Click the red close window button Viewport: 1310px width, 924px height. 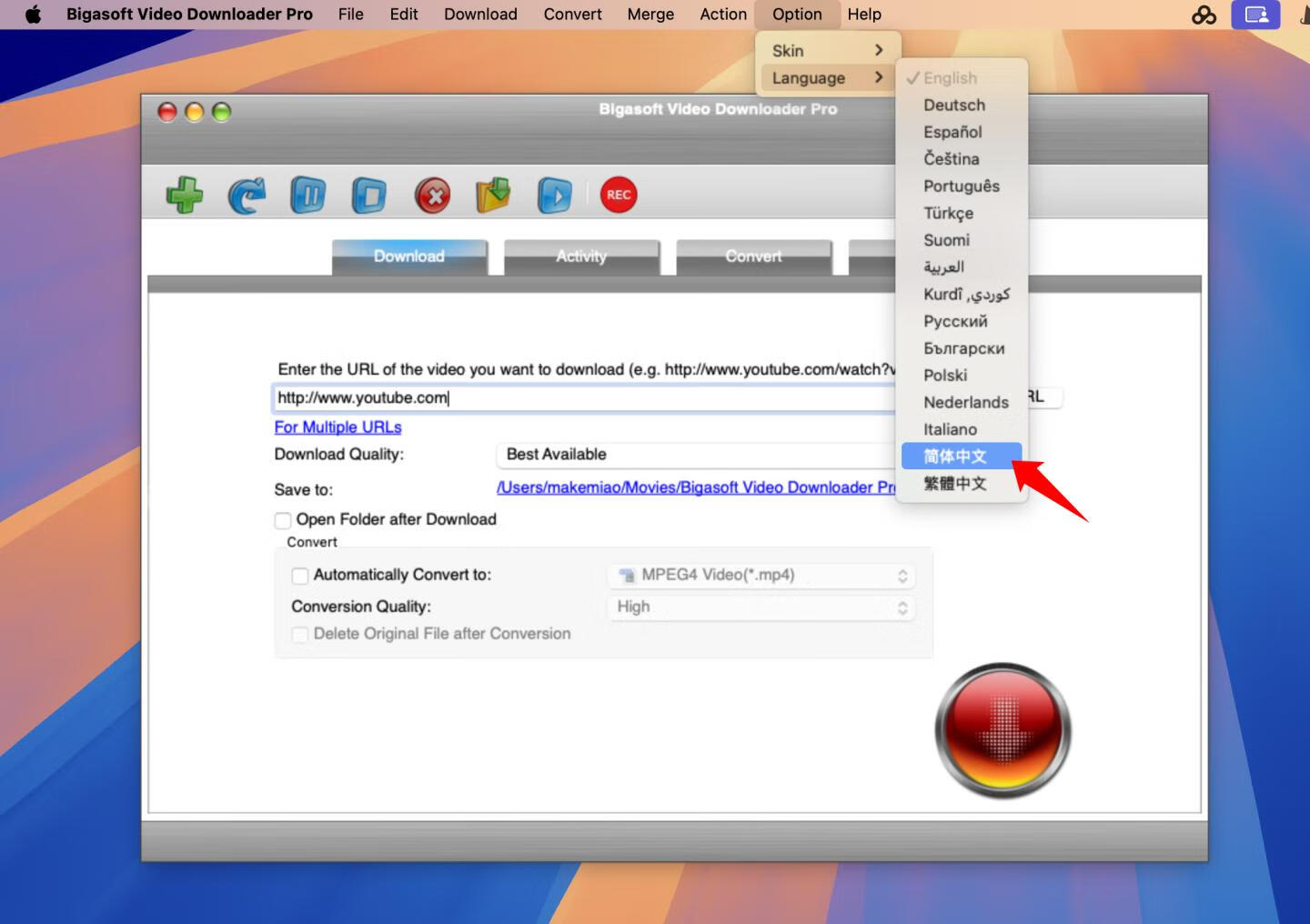pyautogui.click(x=167, y=112)
